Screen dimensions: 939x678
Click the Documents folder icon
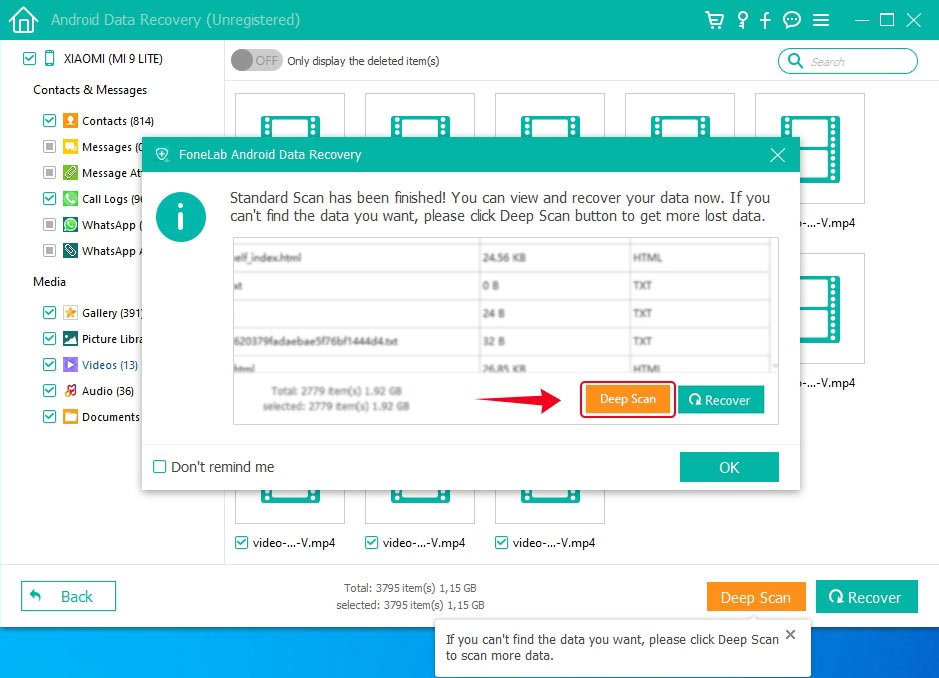pyautogui.click(x=71, y=416)
